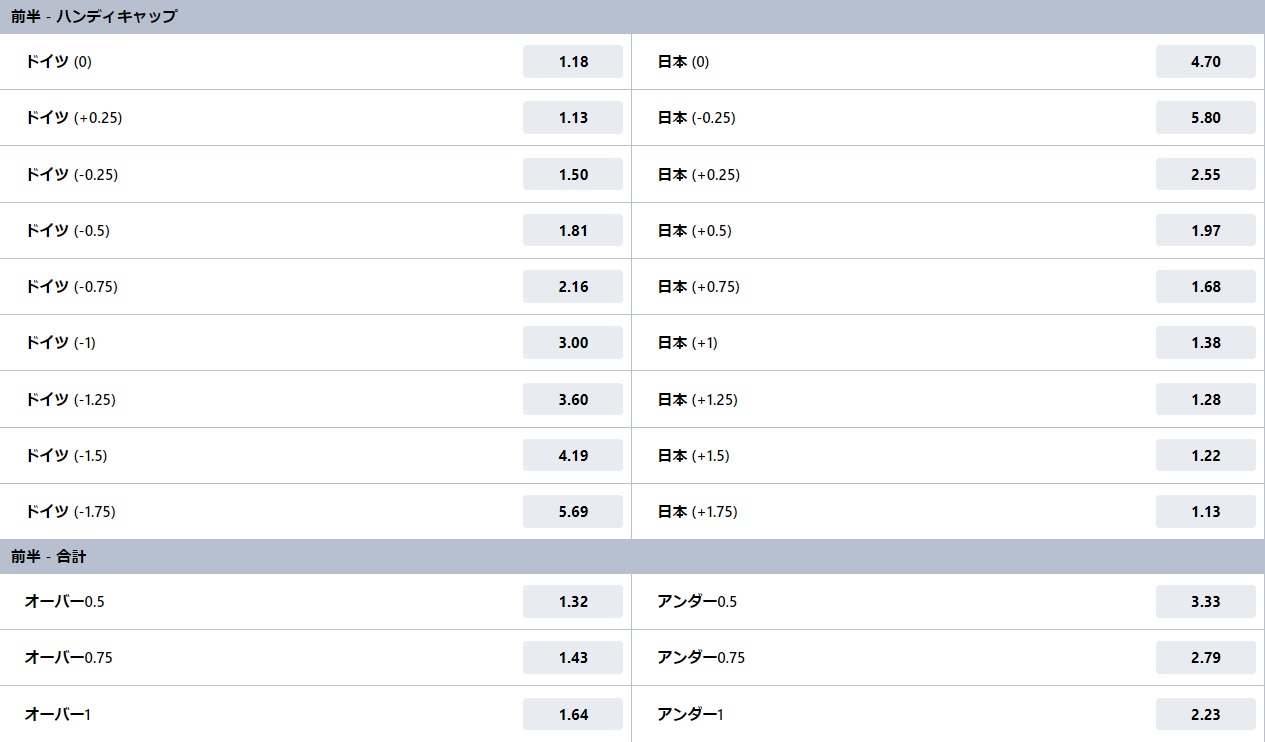The width and height of the screenshot is (1265, 742).
Task: Select 日本 (0) odds 4.70
Action: coord(1206,61)
